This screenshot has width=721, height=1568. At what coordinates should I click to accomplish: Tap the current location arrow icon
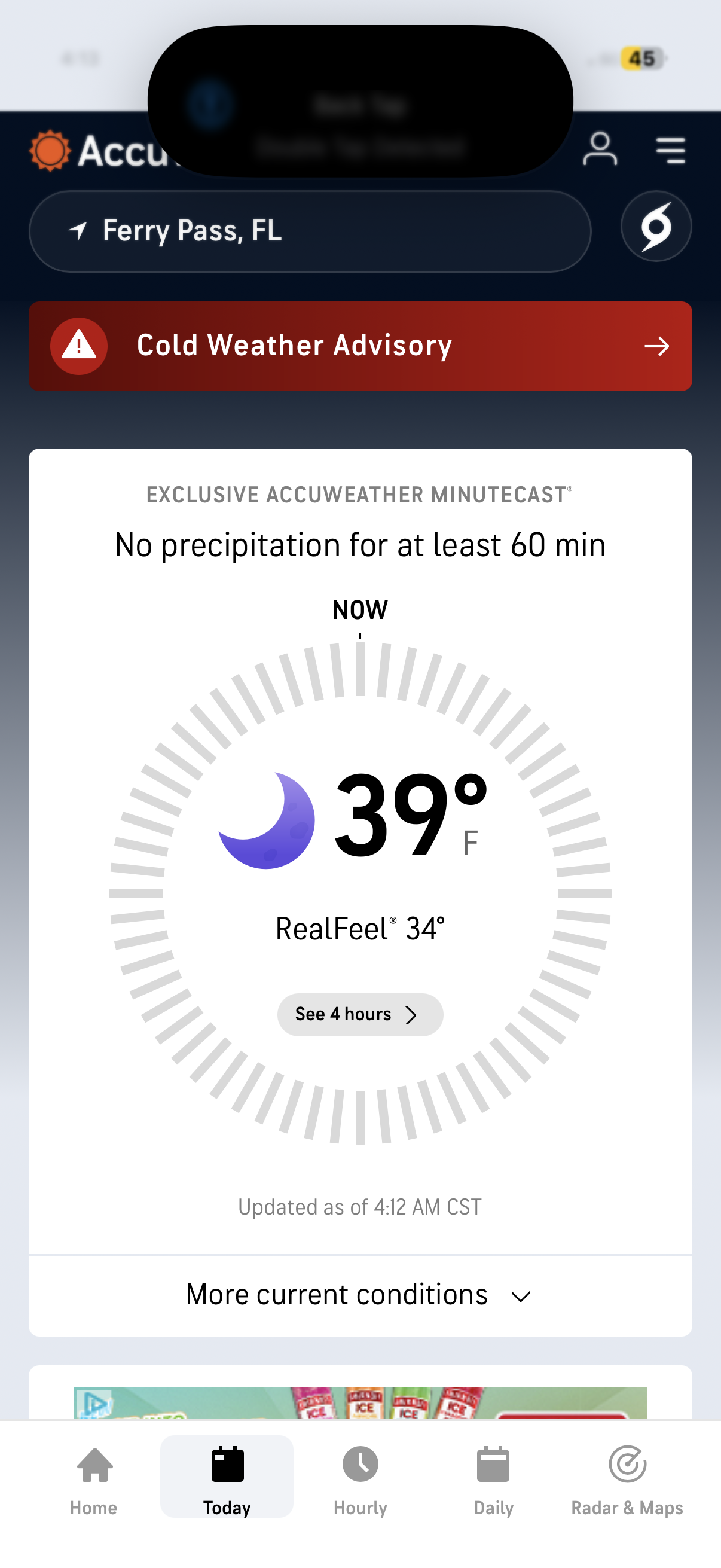pyautogui.click(x=78, y=230)
